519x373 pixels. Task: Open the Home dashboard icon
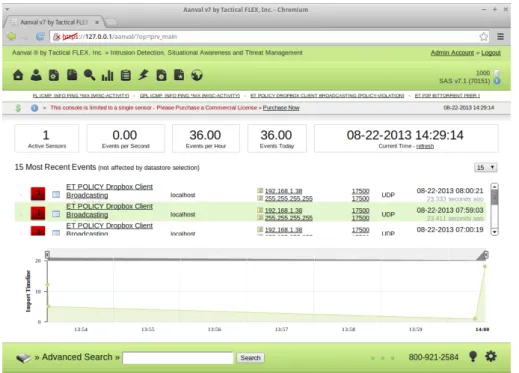tap(18, 75)
